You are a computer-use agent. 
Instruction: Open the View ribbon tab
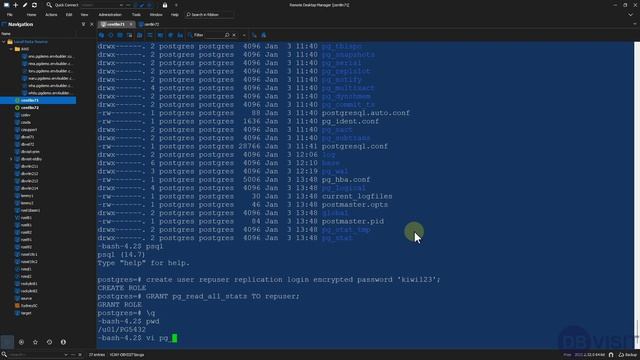click(84, 14)
